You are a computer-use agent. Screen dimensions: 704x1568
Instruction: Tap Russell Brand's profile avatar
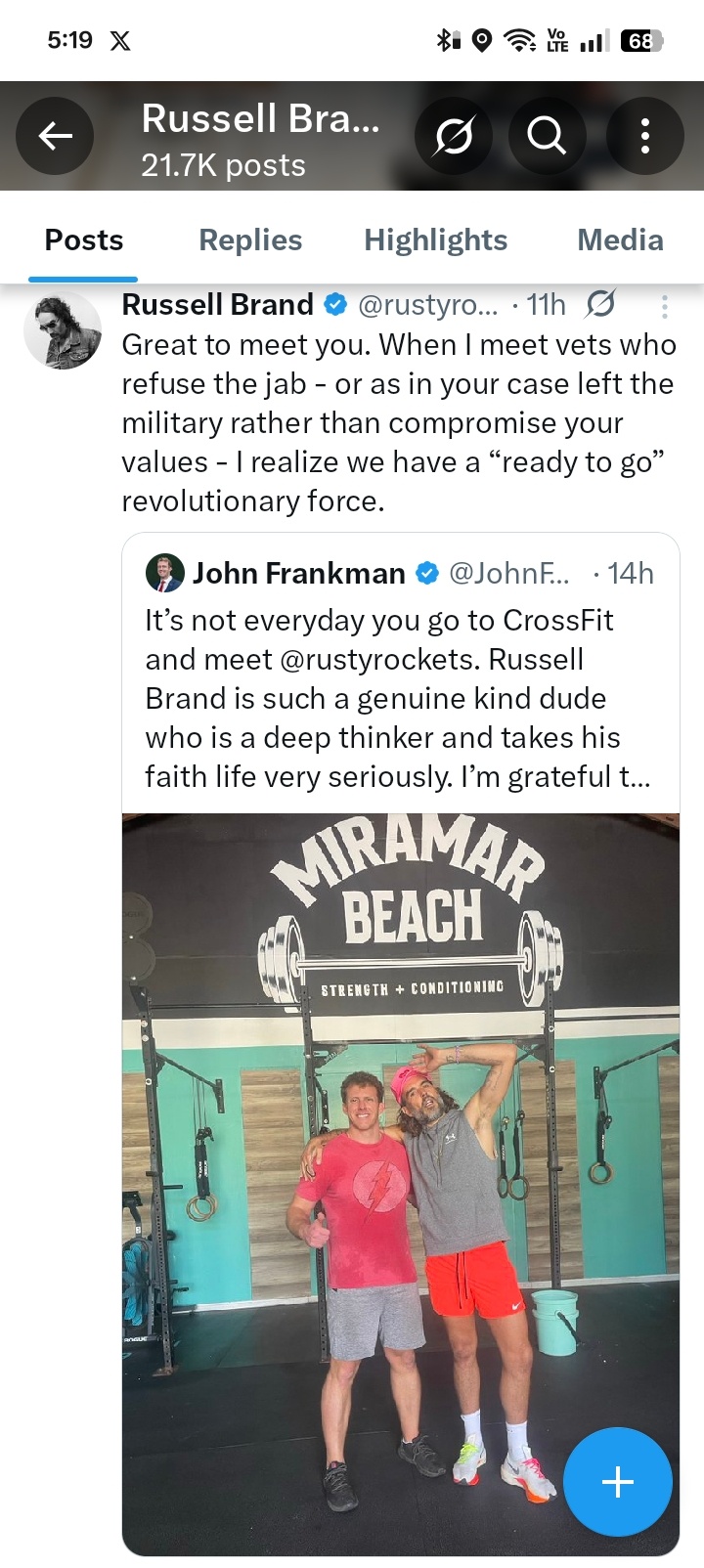62,330
